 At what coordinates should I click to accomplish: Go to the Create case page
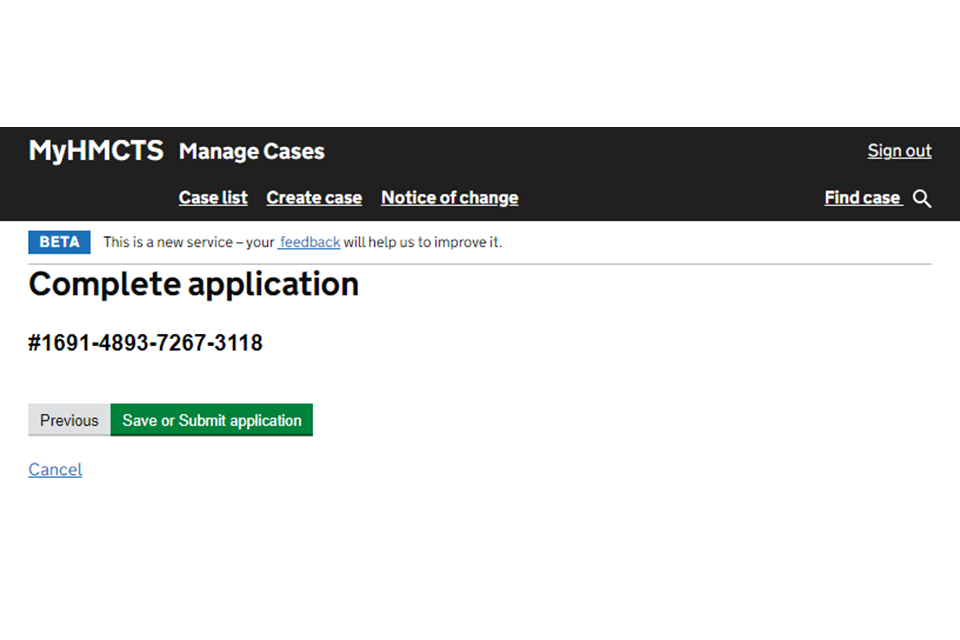[x=314, y=198]
